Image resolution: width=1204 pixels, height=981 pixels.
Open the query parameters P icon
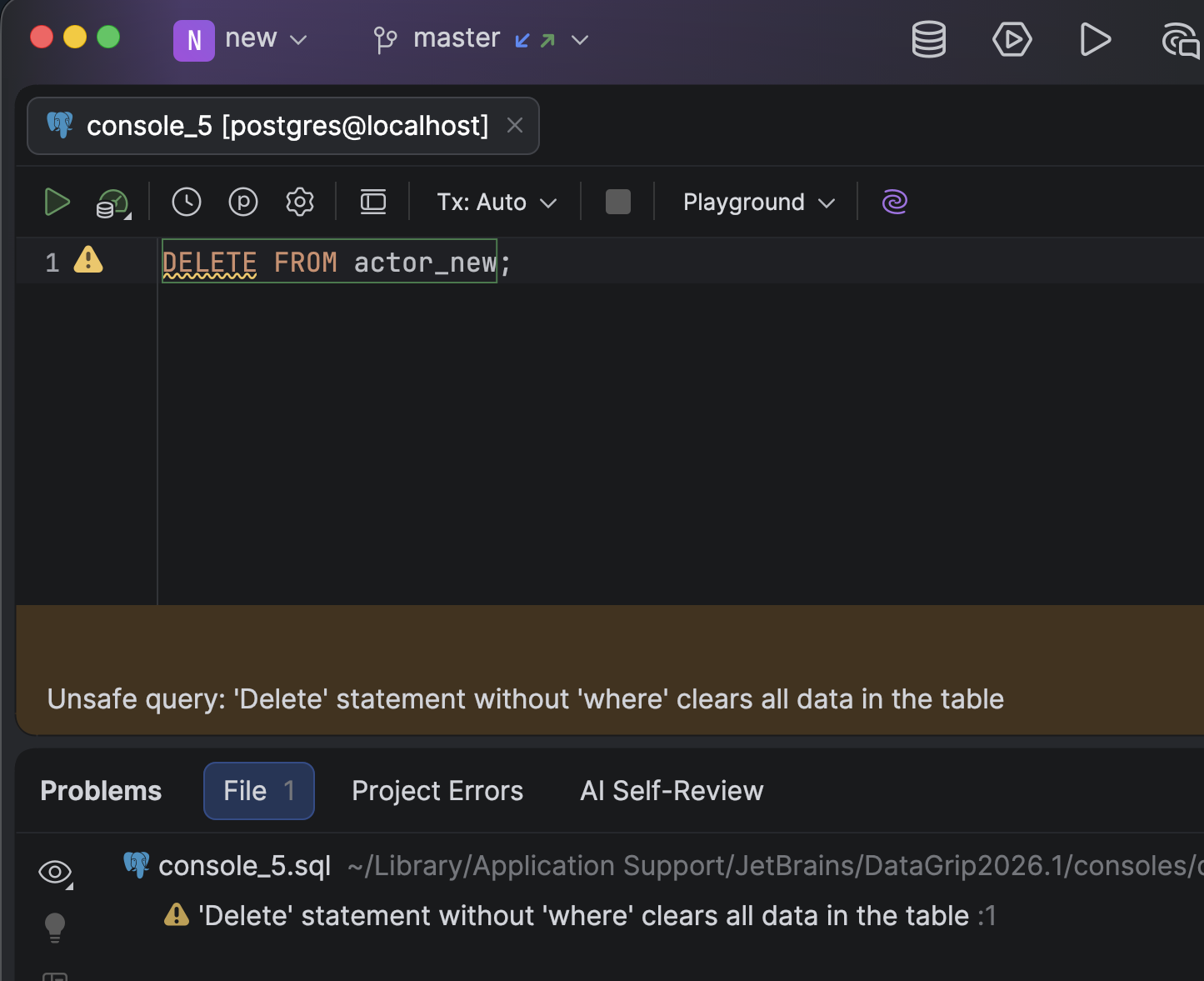(243, 202)
